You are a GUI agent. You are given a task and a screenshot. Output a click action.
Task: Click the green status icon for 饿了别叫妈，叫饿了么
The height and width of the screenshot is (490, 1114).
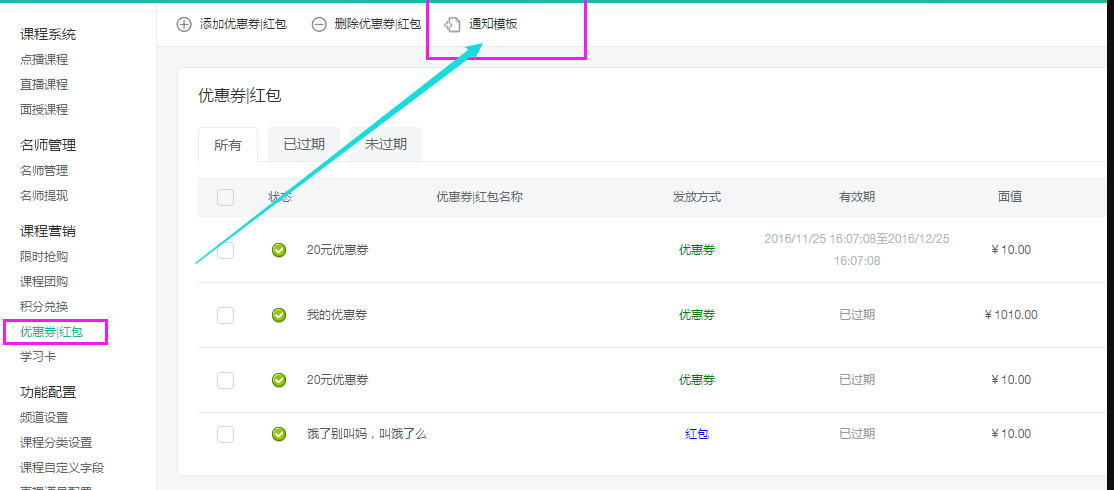click(x=279, y=433)
